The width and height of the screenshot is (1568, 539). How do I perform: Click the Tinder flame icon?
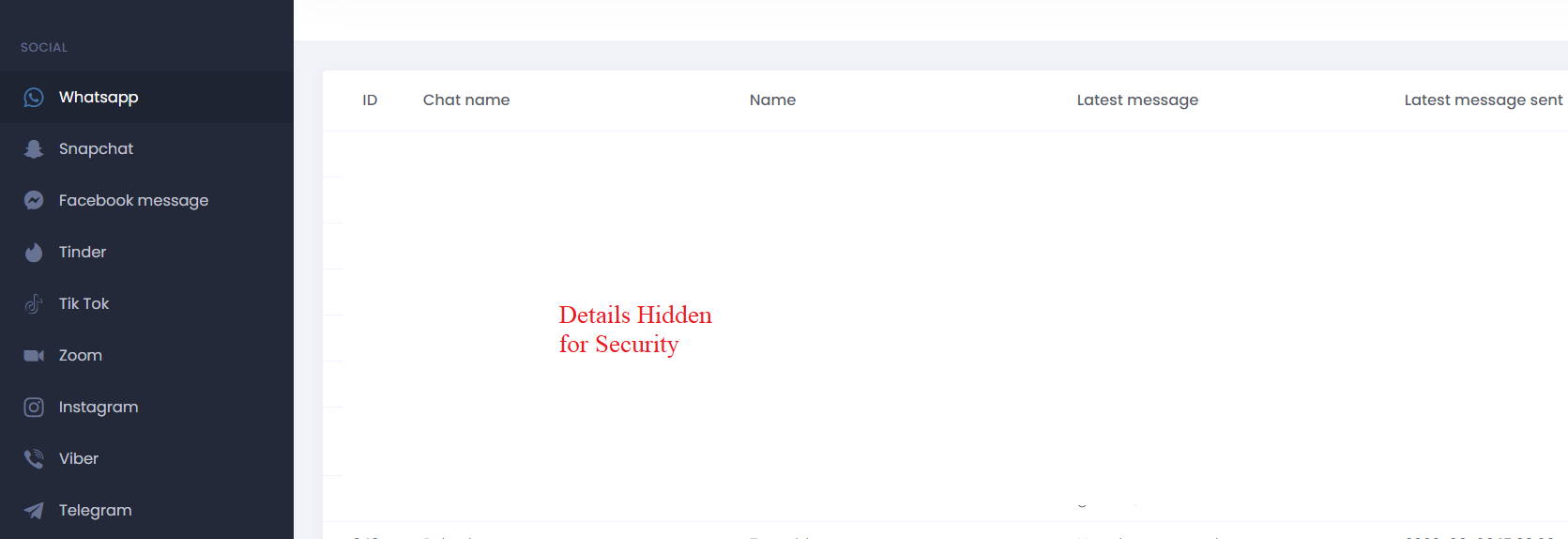tap(34, 253)
